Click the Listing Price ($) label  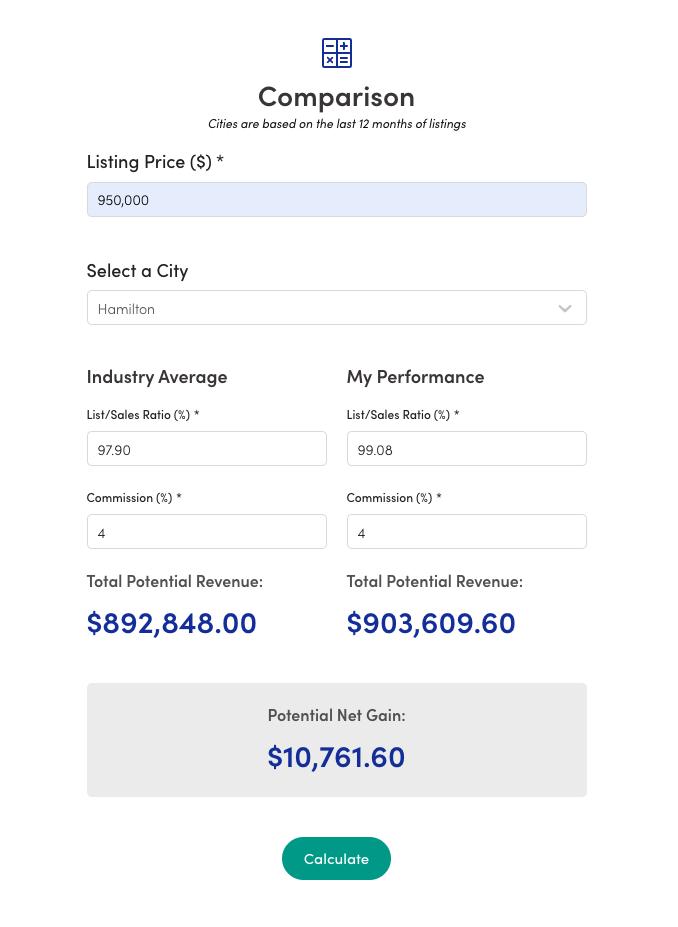click(155, 161)
